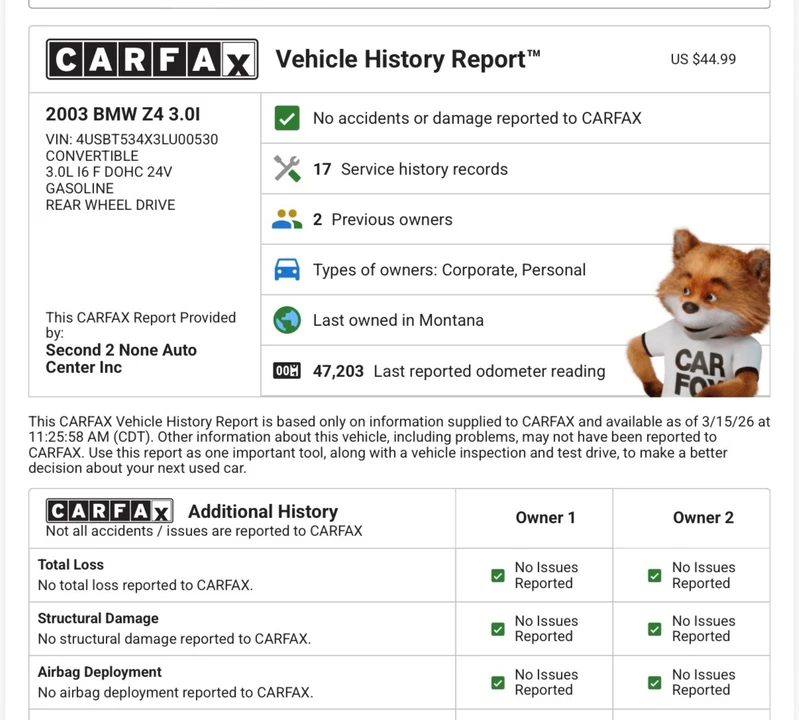Click 'Not all accidents / issues are reported' note
Screen dimensions: 799x720
pos(204,531)
